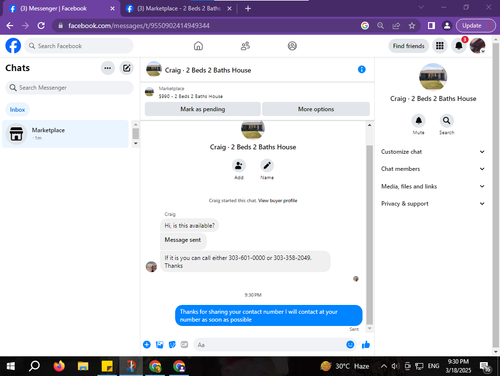Focus the message text box
Image resolution: width=500 pixels, height=376 pixels.
pos(269,345)
